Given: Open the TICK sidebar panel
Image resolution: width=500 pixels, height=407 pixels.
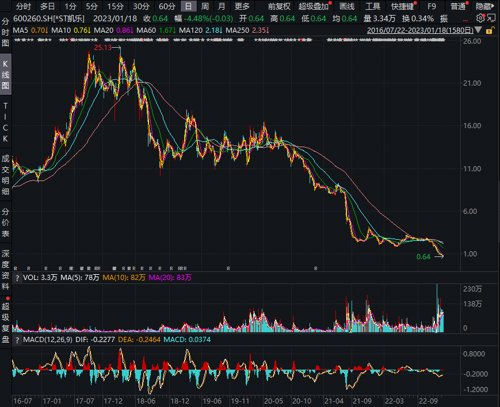Looking at the screenshot, I should click(5, 122).
